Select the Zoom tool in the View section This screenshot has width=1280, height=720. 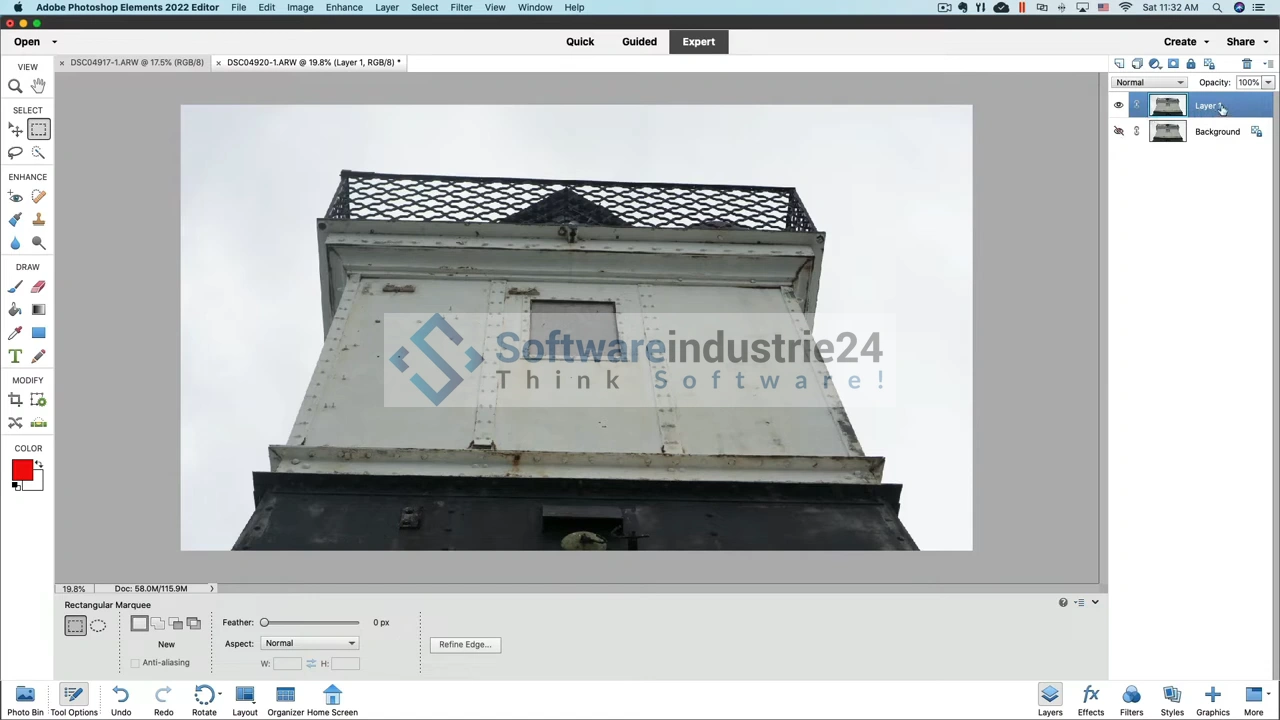click(15, 87)
